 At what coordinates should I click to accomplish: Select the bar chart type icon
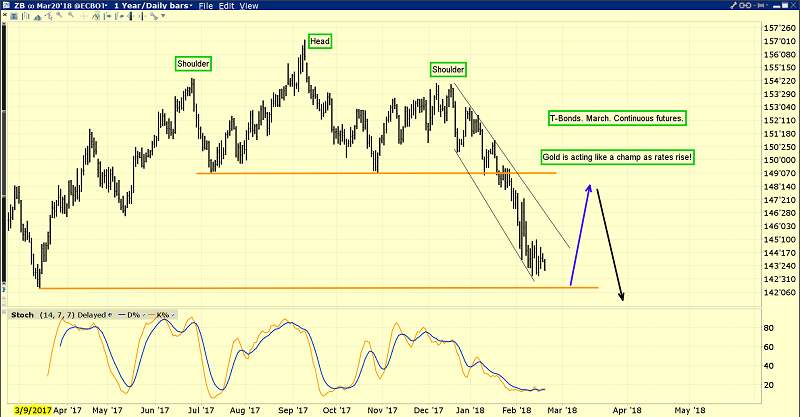[x=26, y=16]
